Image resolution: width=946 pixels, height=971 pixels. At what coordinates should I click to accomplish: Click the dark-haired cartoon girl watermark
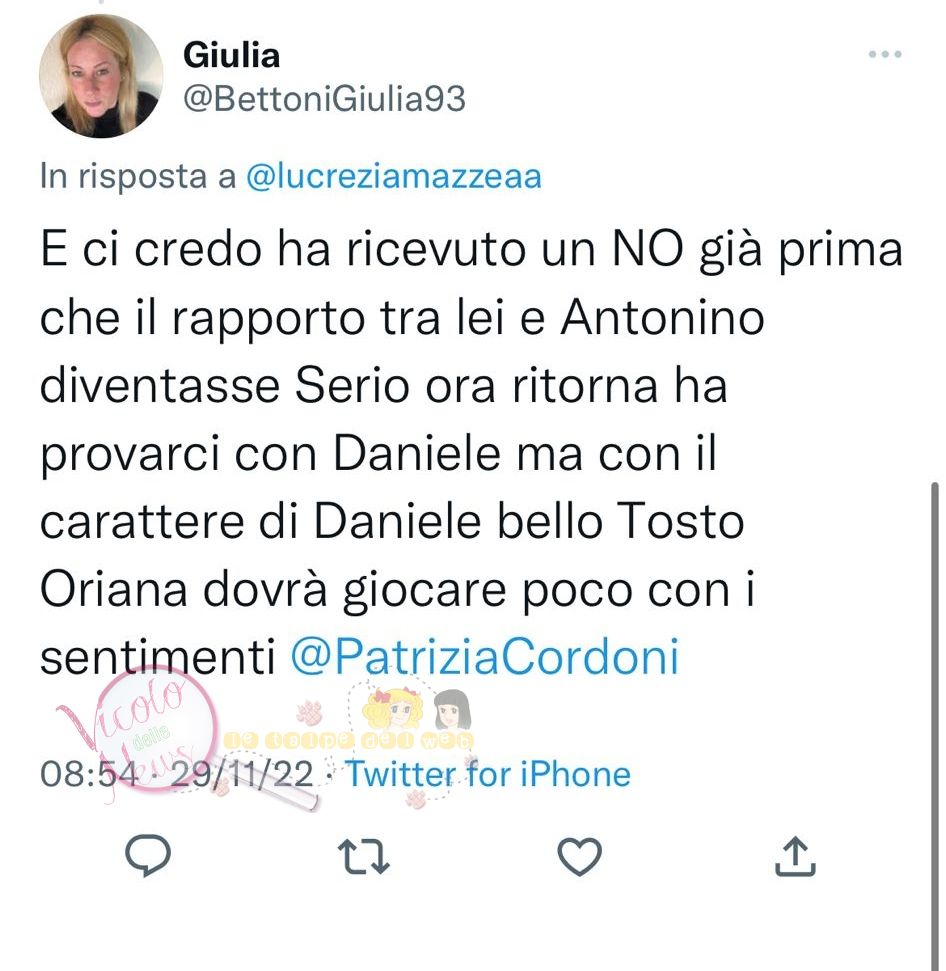point(451,710)
